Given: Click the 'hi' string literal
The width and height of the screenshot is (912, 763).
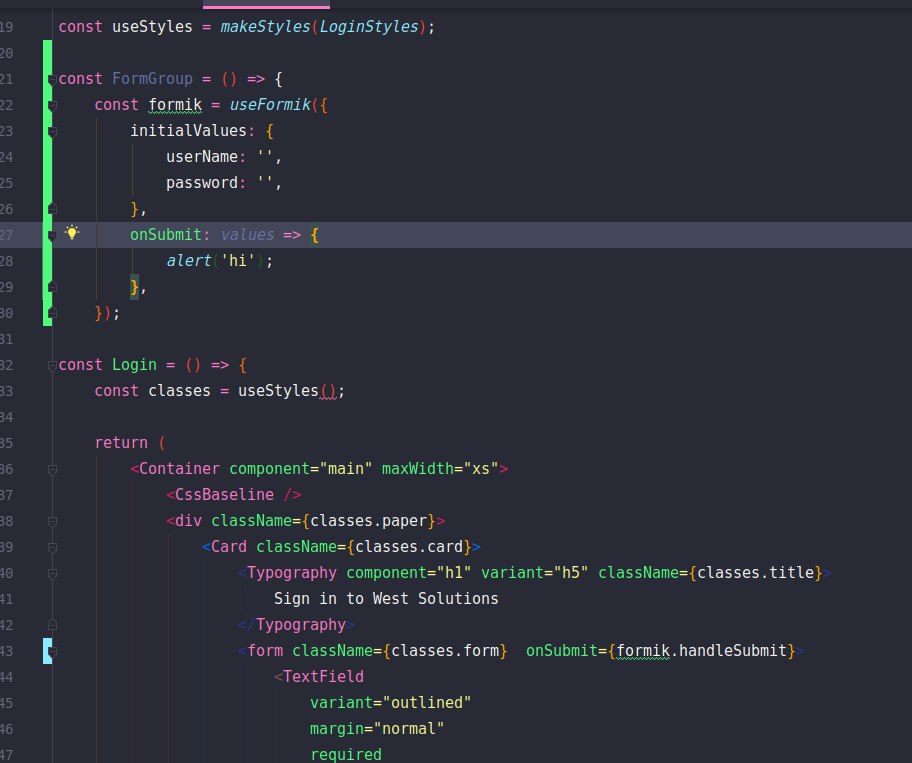Looking at the screenshot, I should [x=238, y=261].
